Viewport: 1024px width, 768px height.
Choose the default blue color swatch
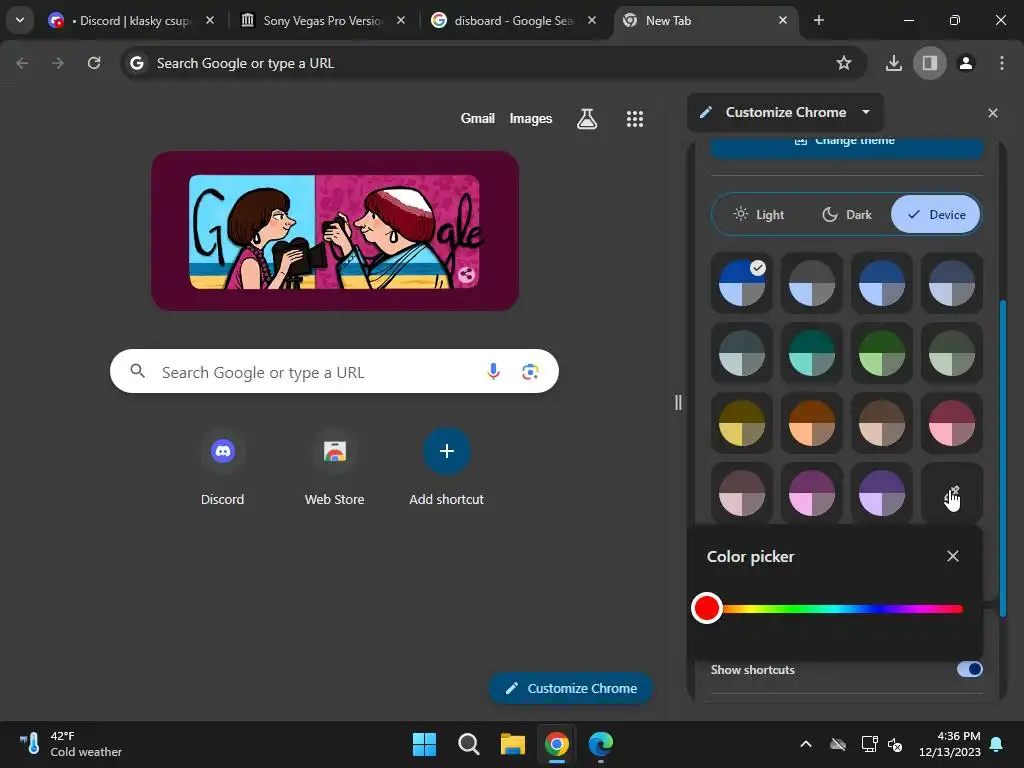click(742, 283)
